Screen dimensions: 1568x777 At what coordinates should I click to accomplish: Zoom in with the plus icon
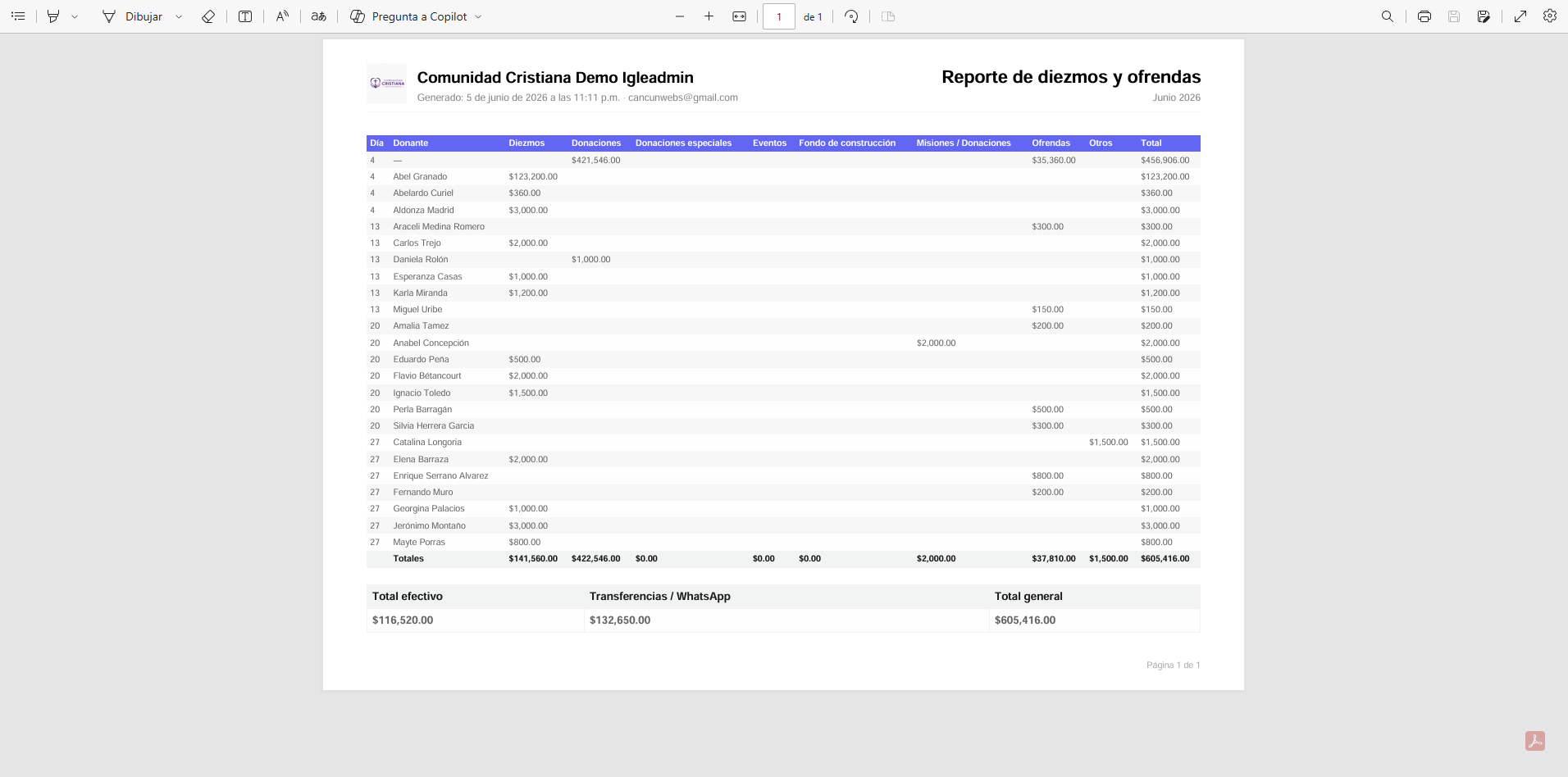pos(709,16)
